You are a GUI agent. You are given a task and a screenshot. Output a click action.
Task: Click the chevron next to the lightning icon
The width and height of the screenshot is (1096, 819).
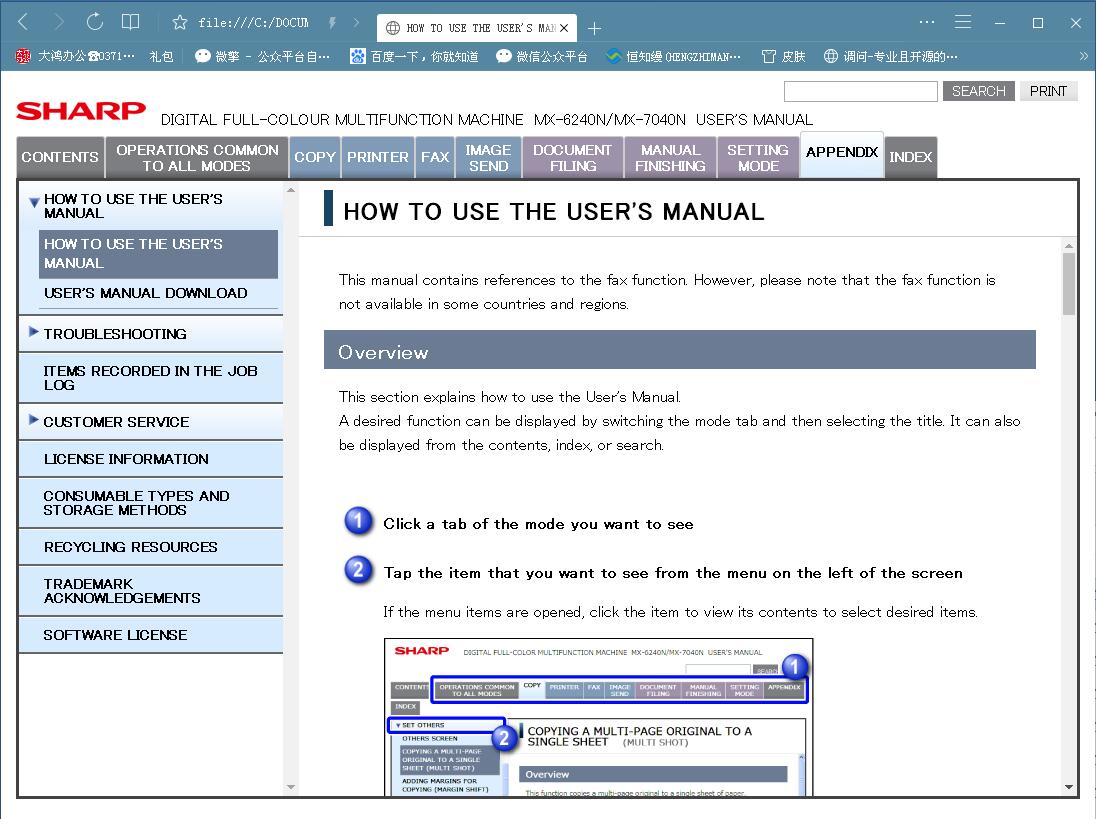point(356,22)
